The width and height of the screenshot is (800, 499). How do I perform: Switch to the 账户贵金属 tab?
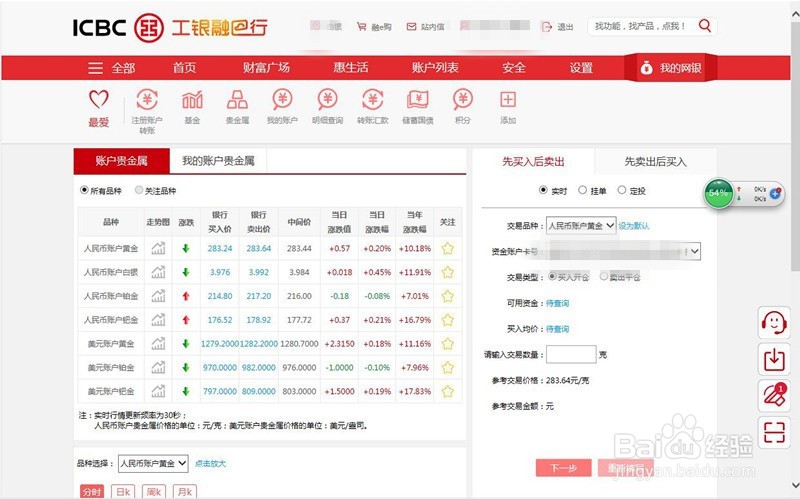(x=121, y=161)
